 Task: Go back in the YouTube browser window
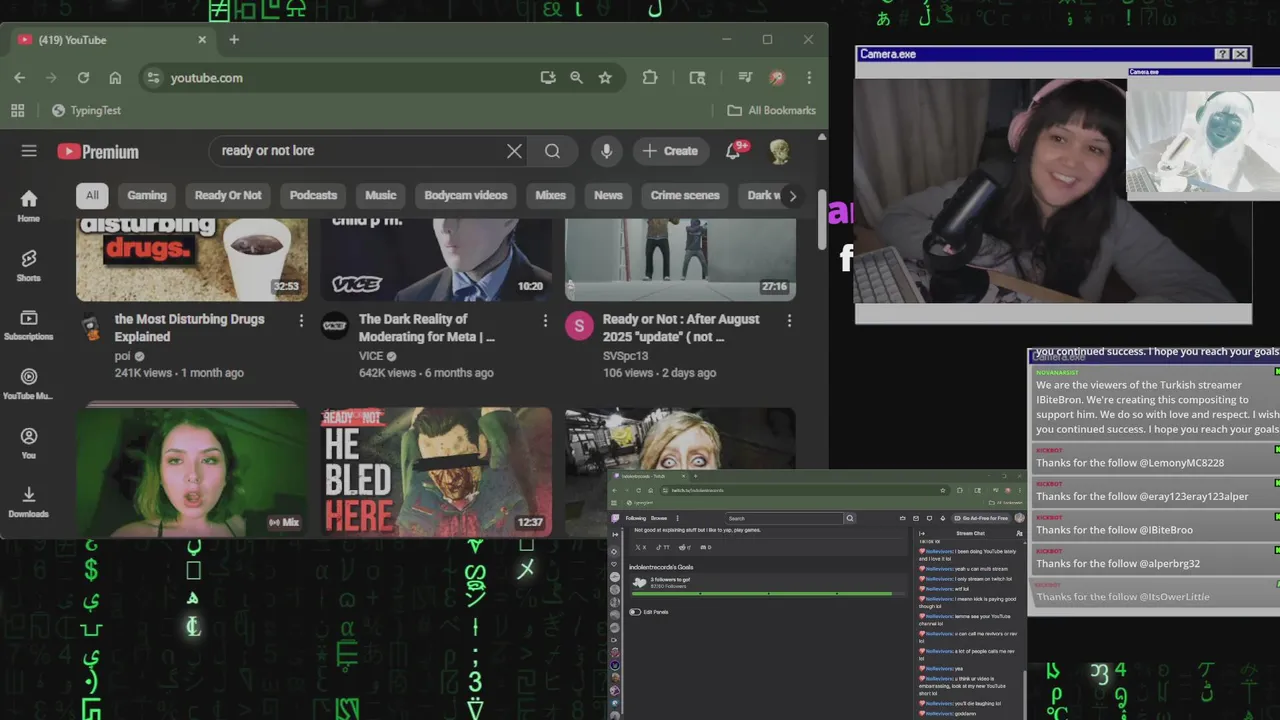(20, 78)
